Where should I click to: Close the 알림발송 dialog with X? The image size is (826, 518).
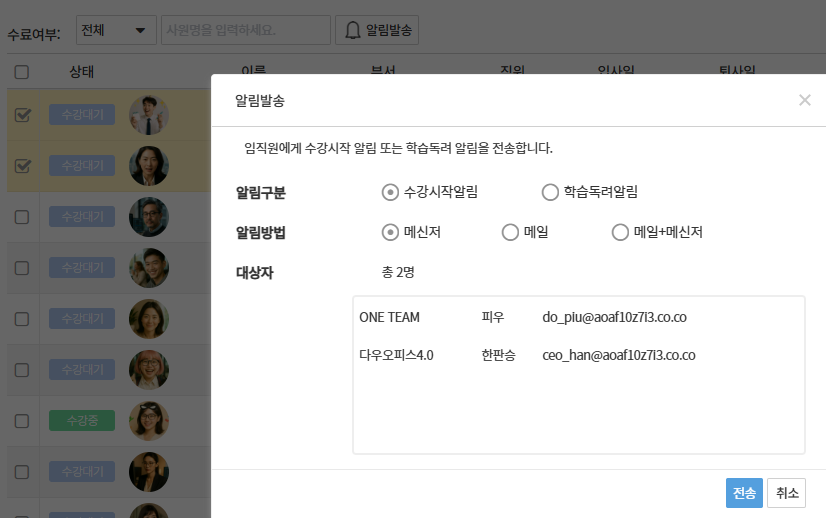coord(805,100)
